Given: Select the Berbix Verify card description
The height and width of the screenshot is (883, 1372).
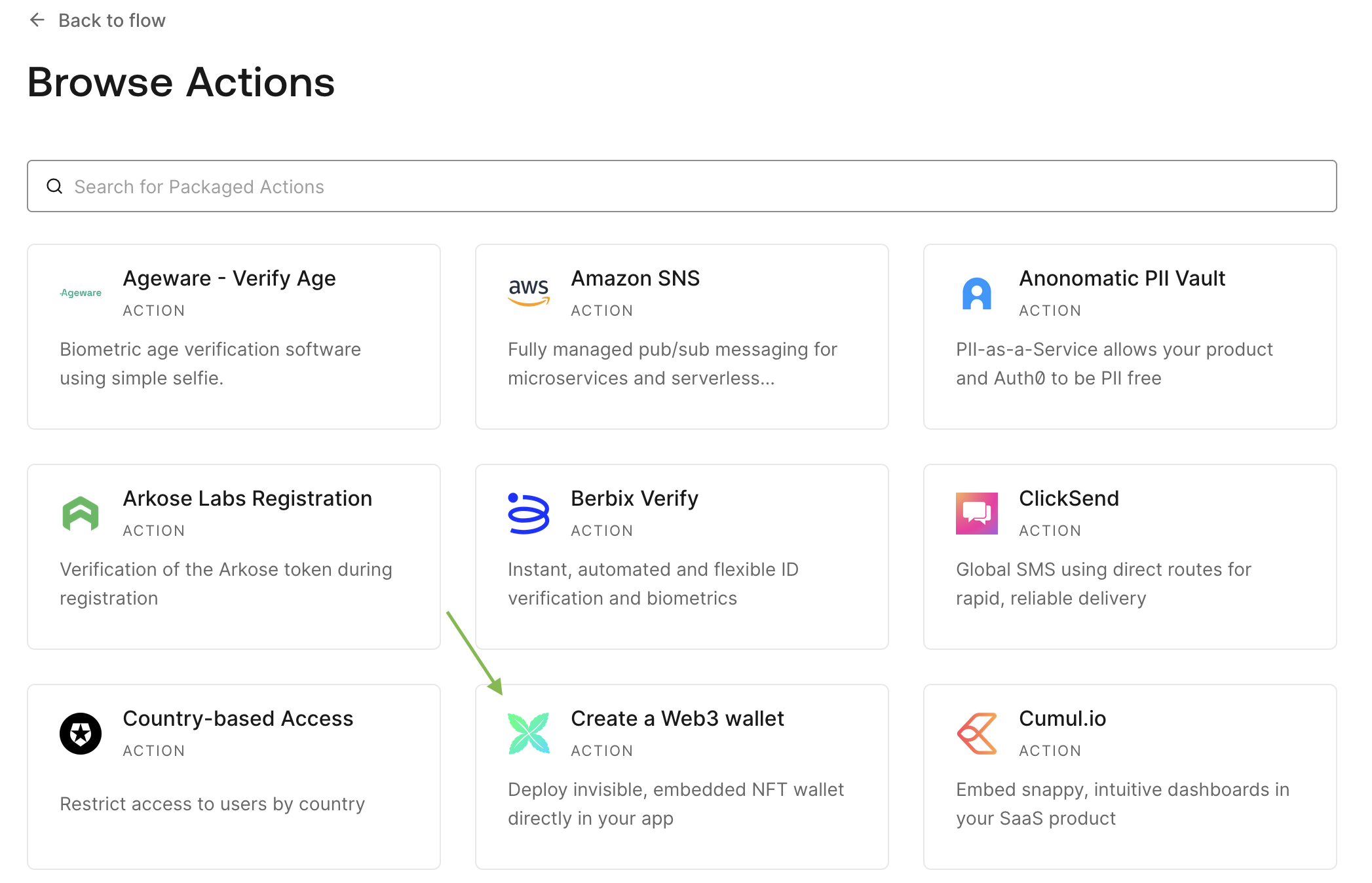Looking at the screenshot, I should click(x=653, y=584).
